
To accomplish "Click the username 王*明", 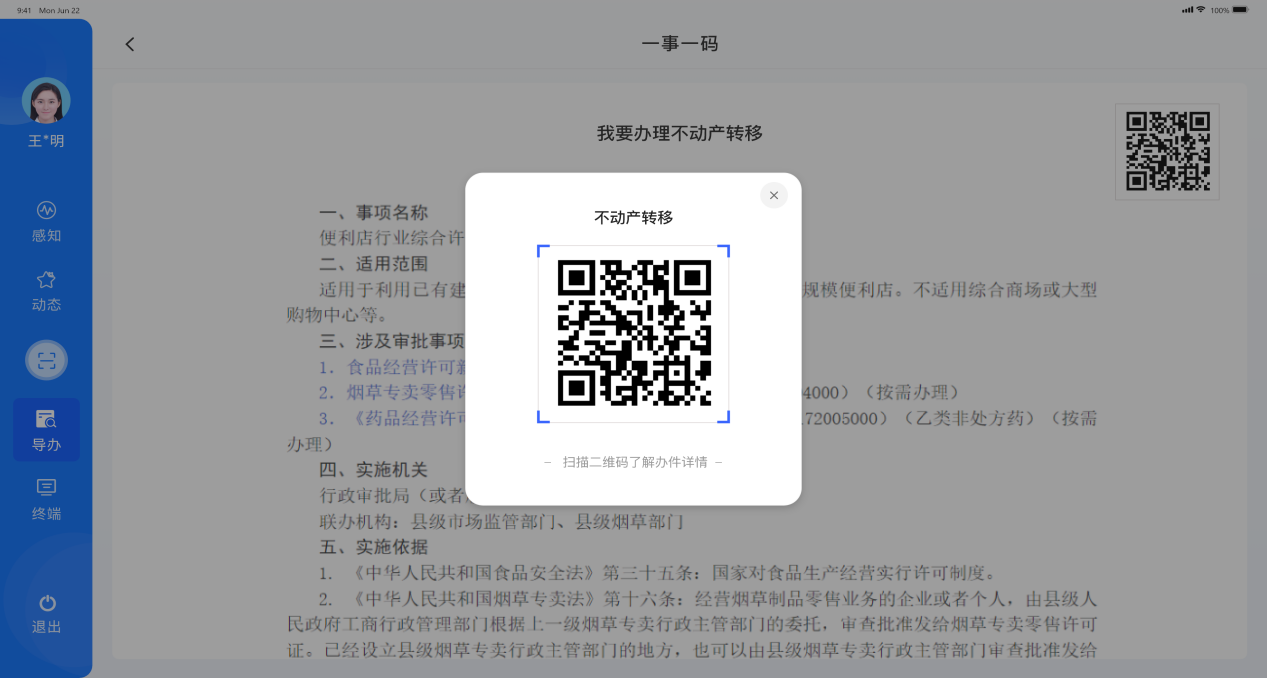I will [46, 141].
